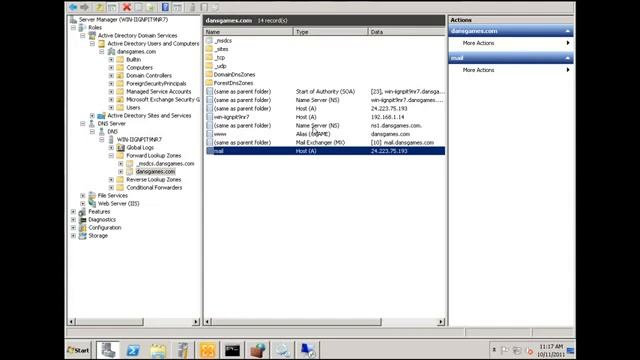The height and width of the screenshot is (360, 640).
Task: Click the record icon of the www alias row
Action: [x=209, y=134]
